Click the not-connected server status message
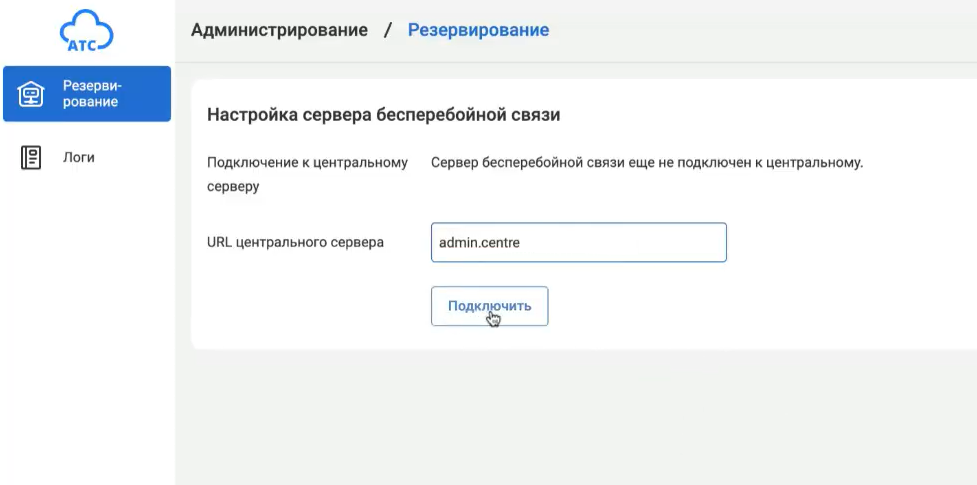The width and height of the screenshot is (977, 485). 646,162
